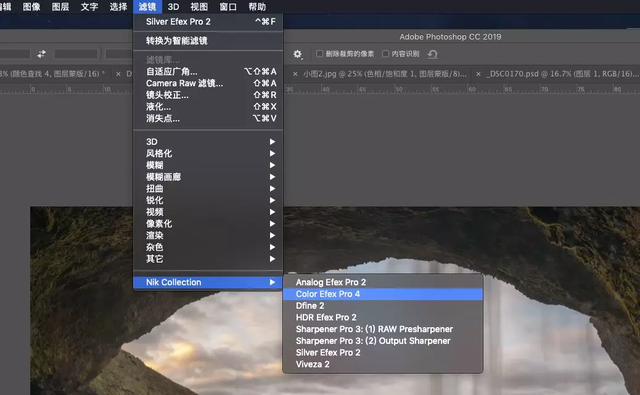640x395 pixels.
Task: Click the crop width input field
Action: [15, 54]
